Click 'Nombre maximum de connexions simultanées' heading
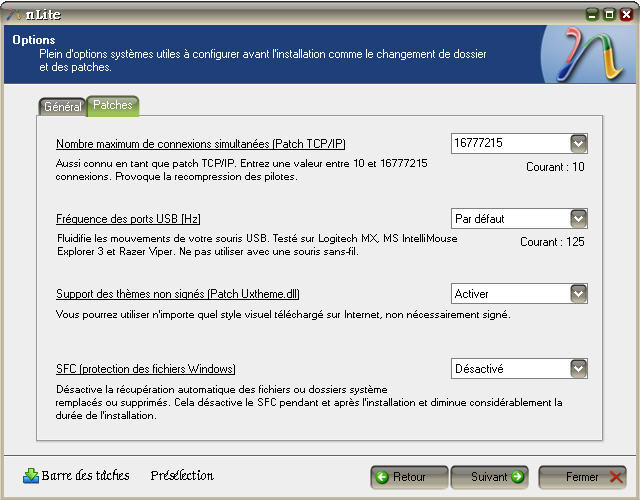 pos(201,144)
